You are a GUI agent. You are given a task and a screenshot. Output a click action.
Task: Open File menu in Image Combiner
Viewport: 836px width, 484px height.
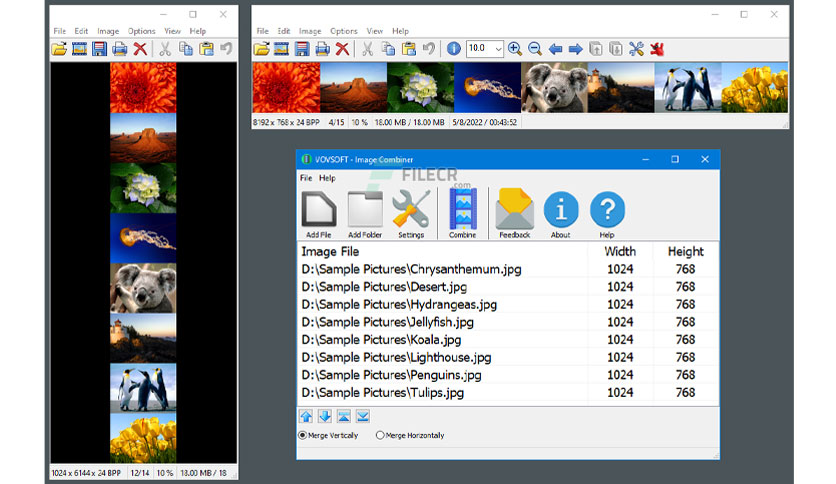pos(306,178)
